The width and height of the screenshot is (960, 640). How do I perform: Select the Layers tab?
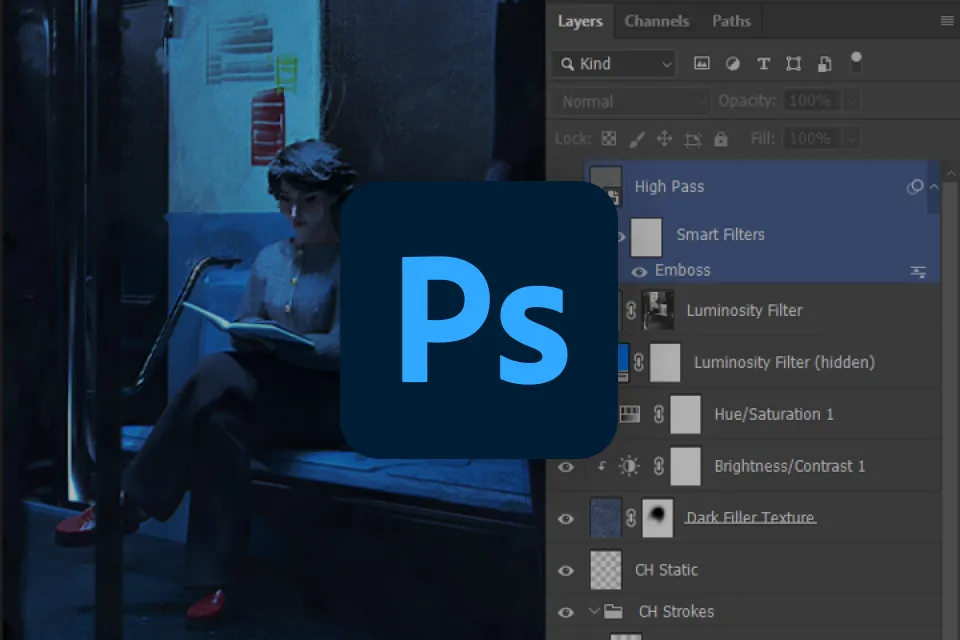pyautogui.click(x=580, y=21)
